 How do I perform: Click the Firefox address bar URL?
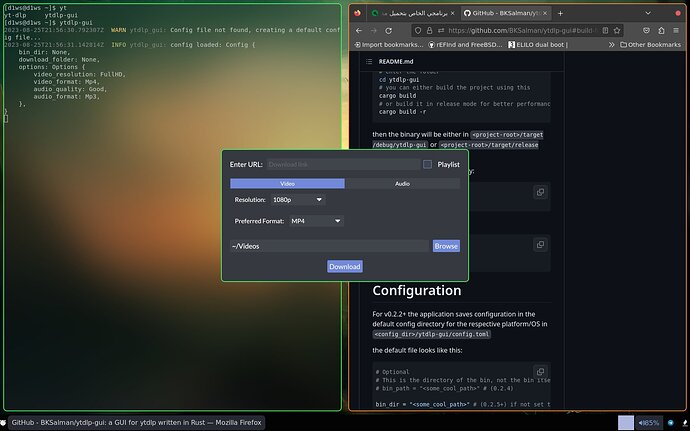pyautogui.click(x=521, y=30)
